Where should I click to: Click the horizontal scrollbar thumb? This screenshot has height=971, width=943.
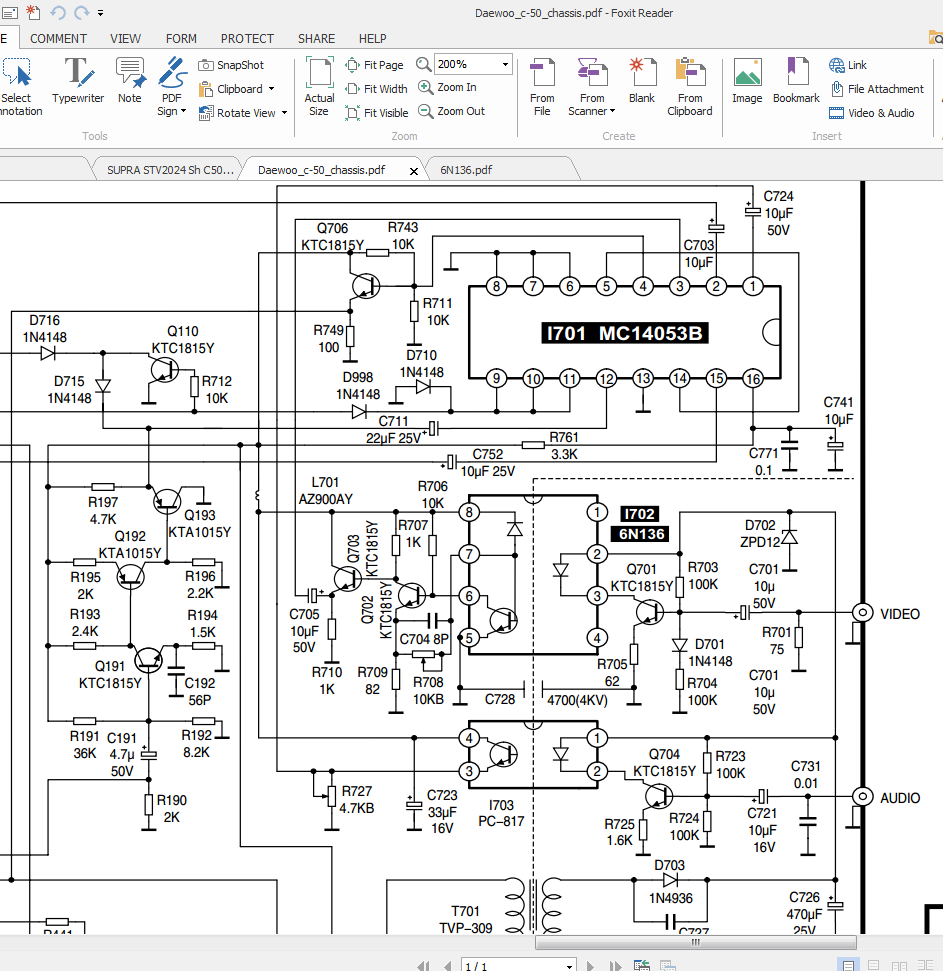[x=695, y=943]
